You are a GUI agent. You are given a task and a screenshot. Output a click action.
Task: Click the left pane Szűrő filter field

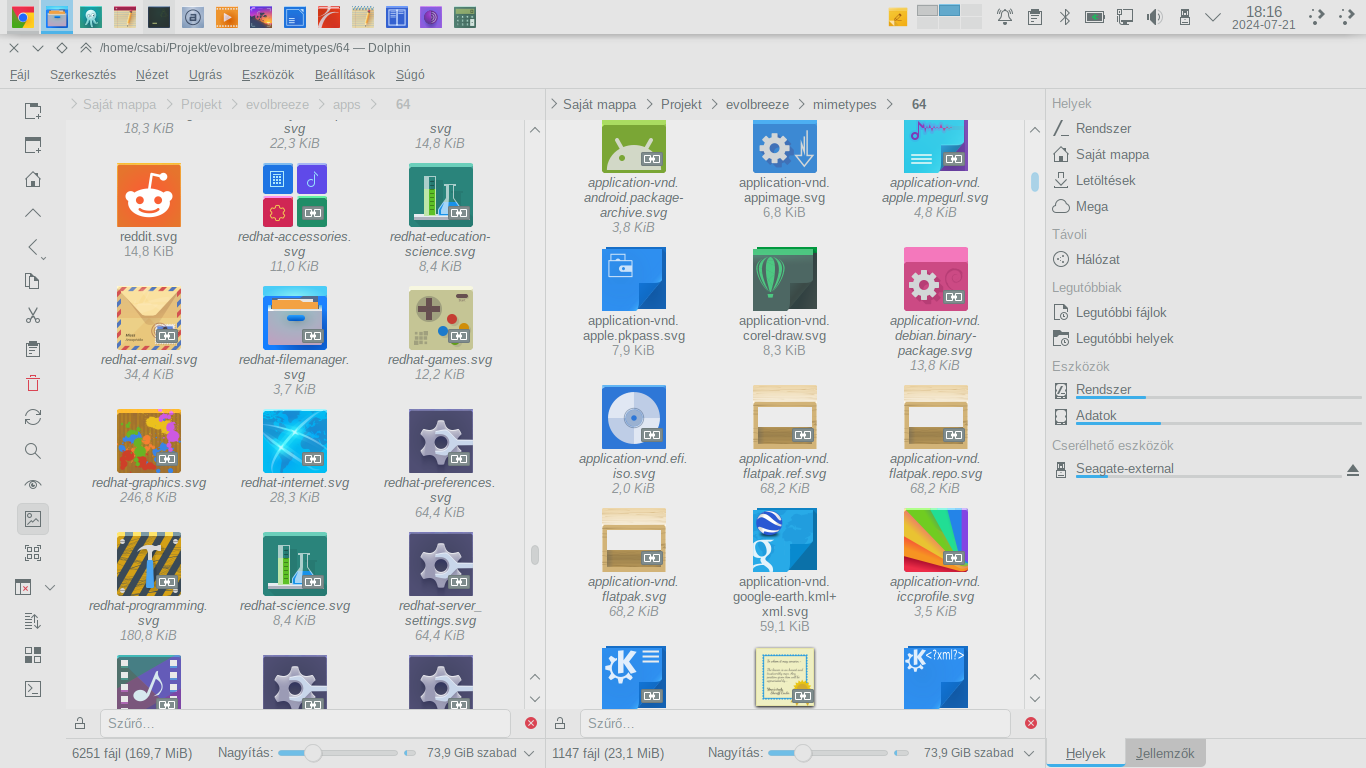[305, 723]
